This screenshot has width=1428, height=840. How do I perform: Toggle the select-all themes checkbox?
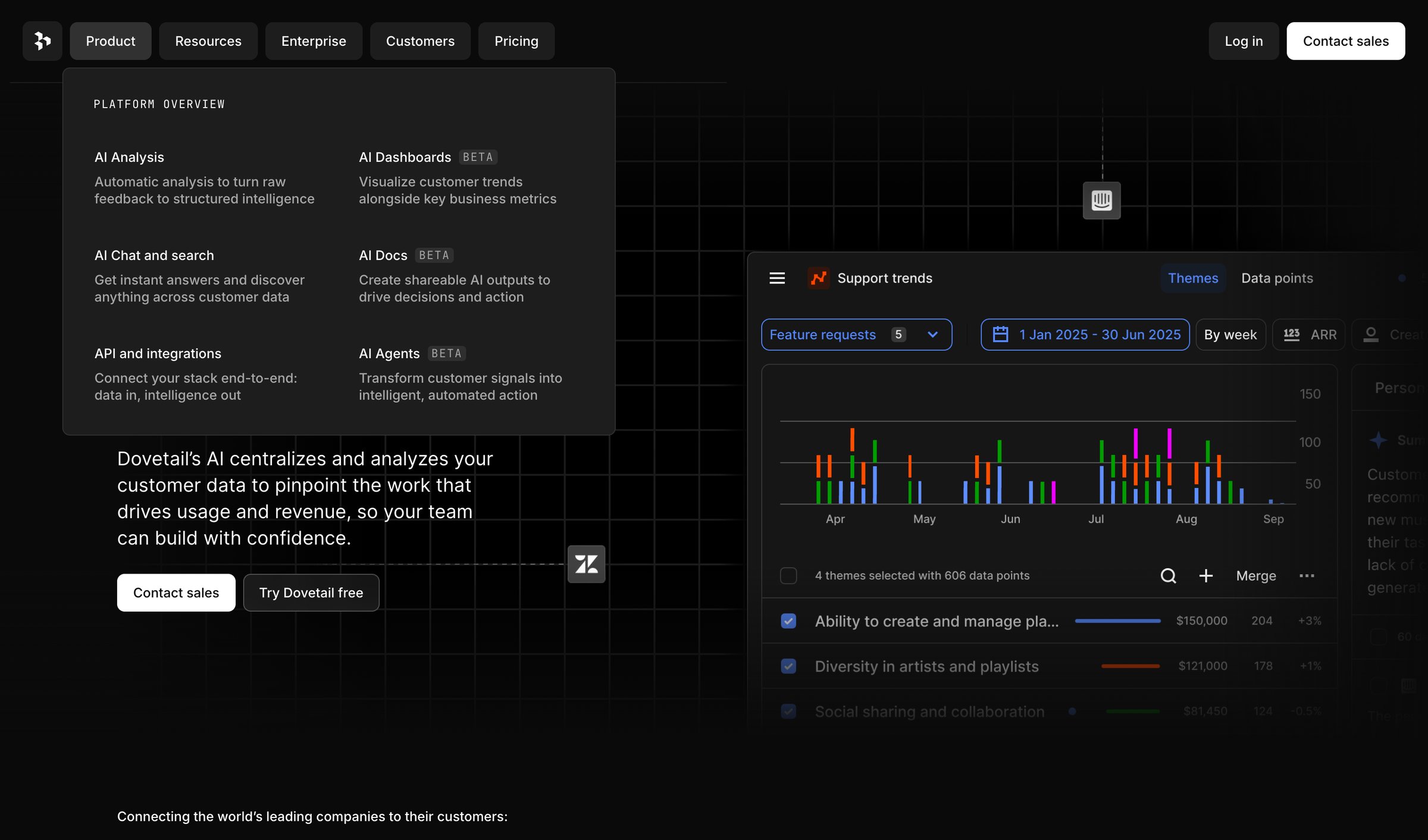click(788, 575)
